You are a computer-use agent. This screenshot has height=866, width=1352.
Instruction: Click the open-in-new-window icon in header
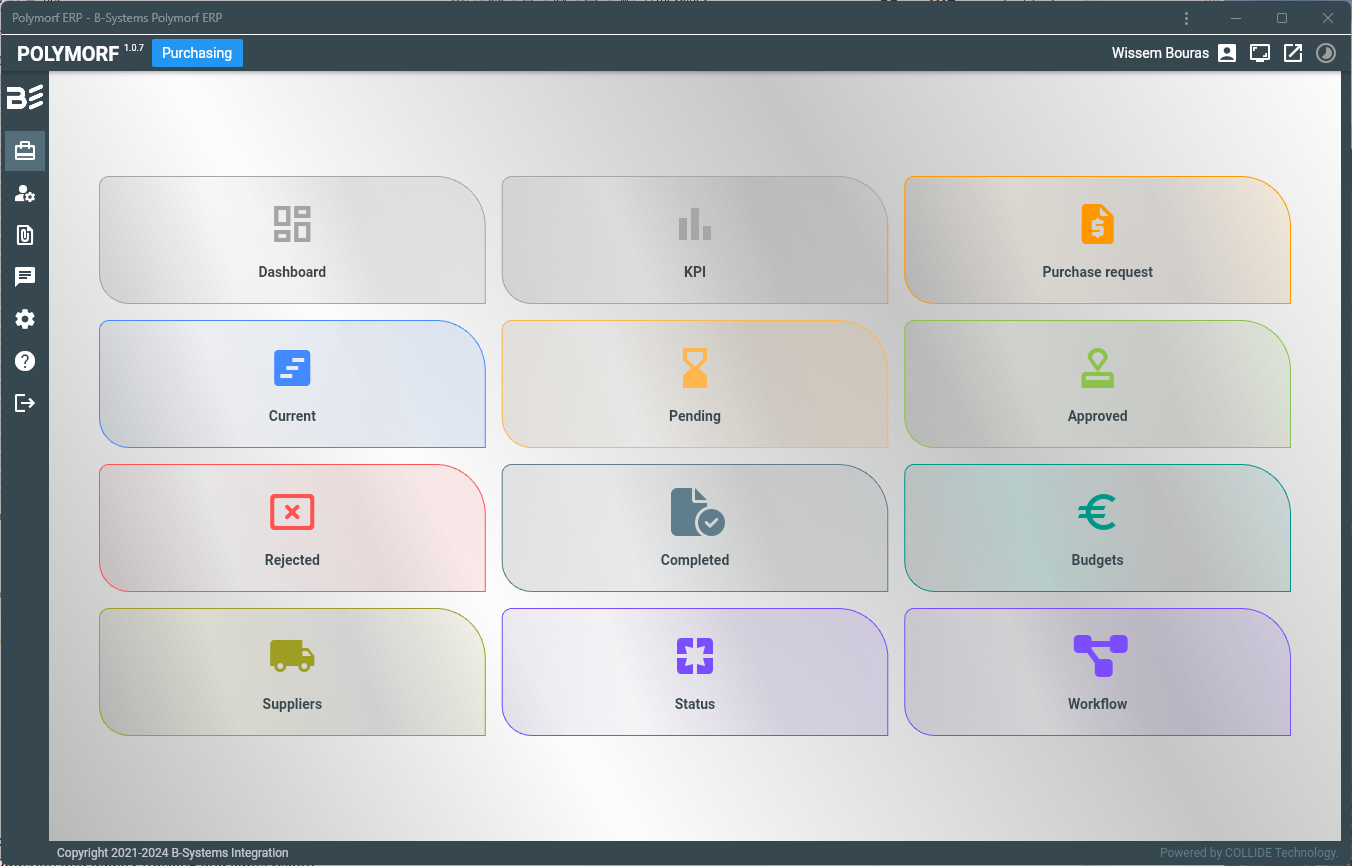pos(1293,53)
